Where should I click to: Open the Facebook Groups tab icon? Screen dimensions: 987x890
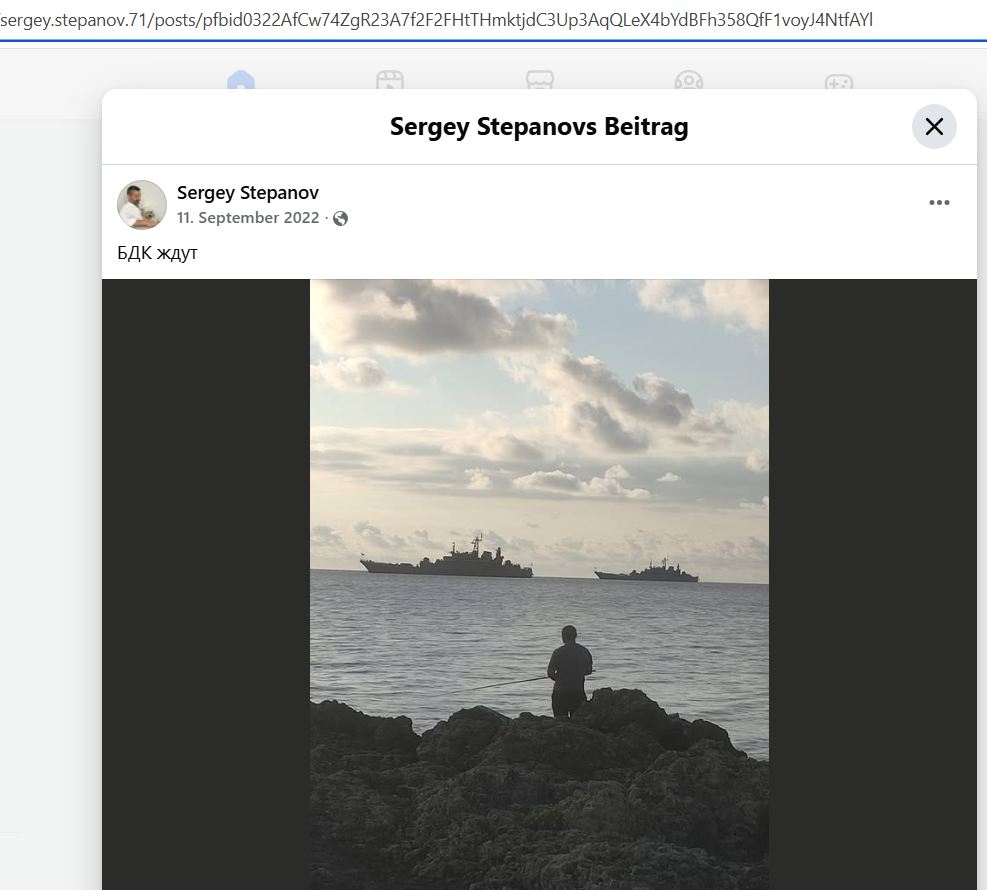coord(689,80)
